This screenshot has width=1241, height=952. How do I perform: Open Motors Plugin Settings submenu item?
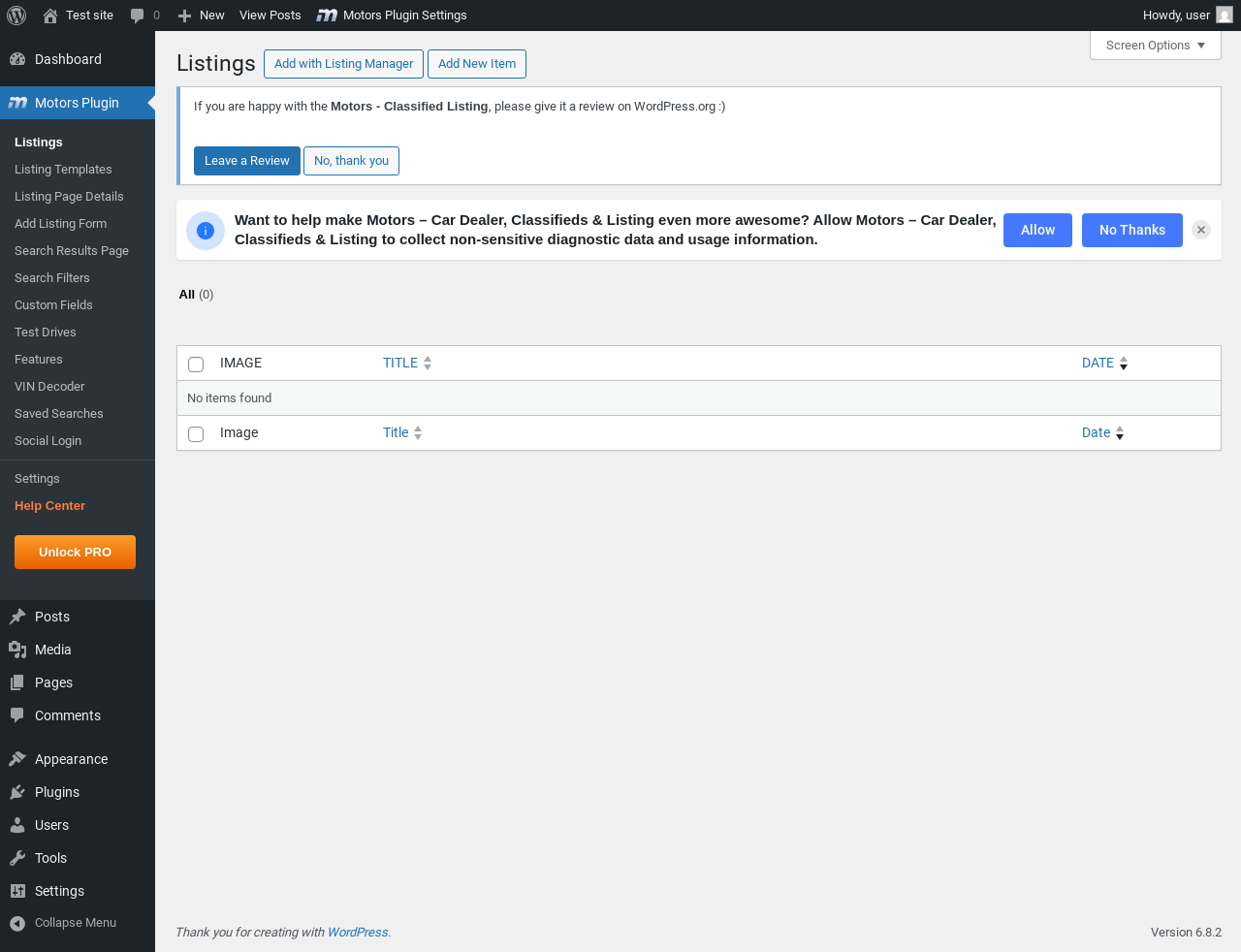pos(78,479)
